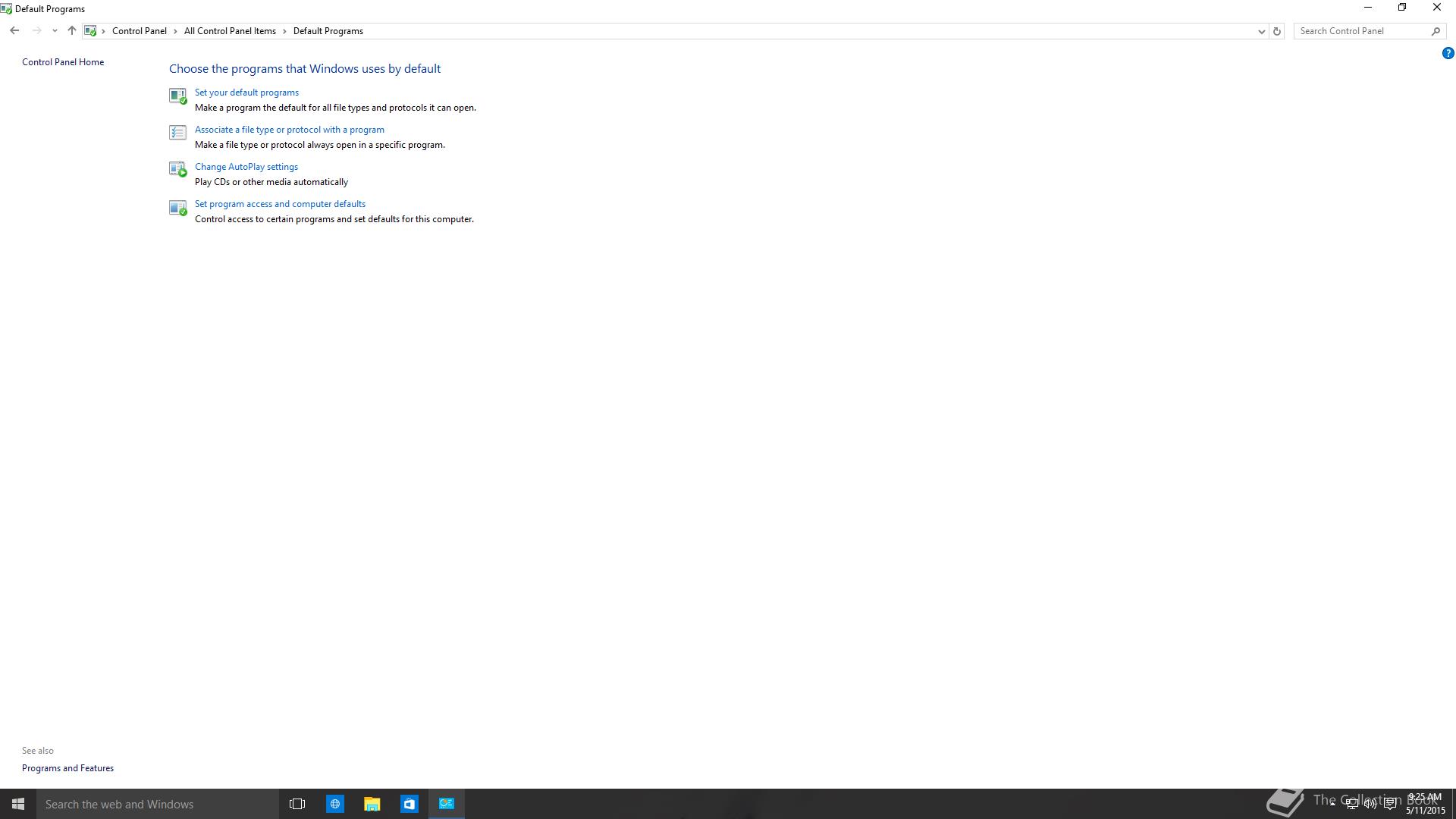Screen dimensions: 1456x819
Task: Click the Set program access and defaults icon
Action: click(177, 208)
